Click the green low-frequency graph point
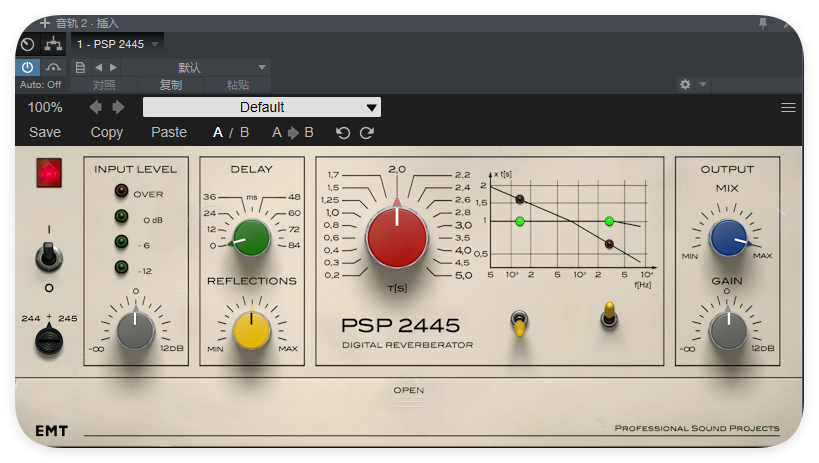The height and width of the screenshot is (463, 819). click(x=520, y=221)
